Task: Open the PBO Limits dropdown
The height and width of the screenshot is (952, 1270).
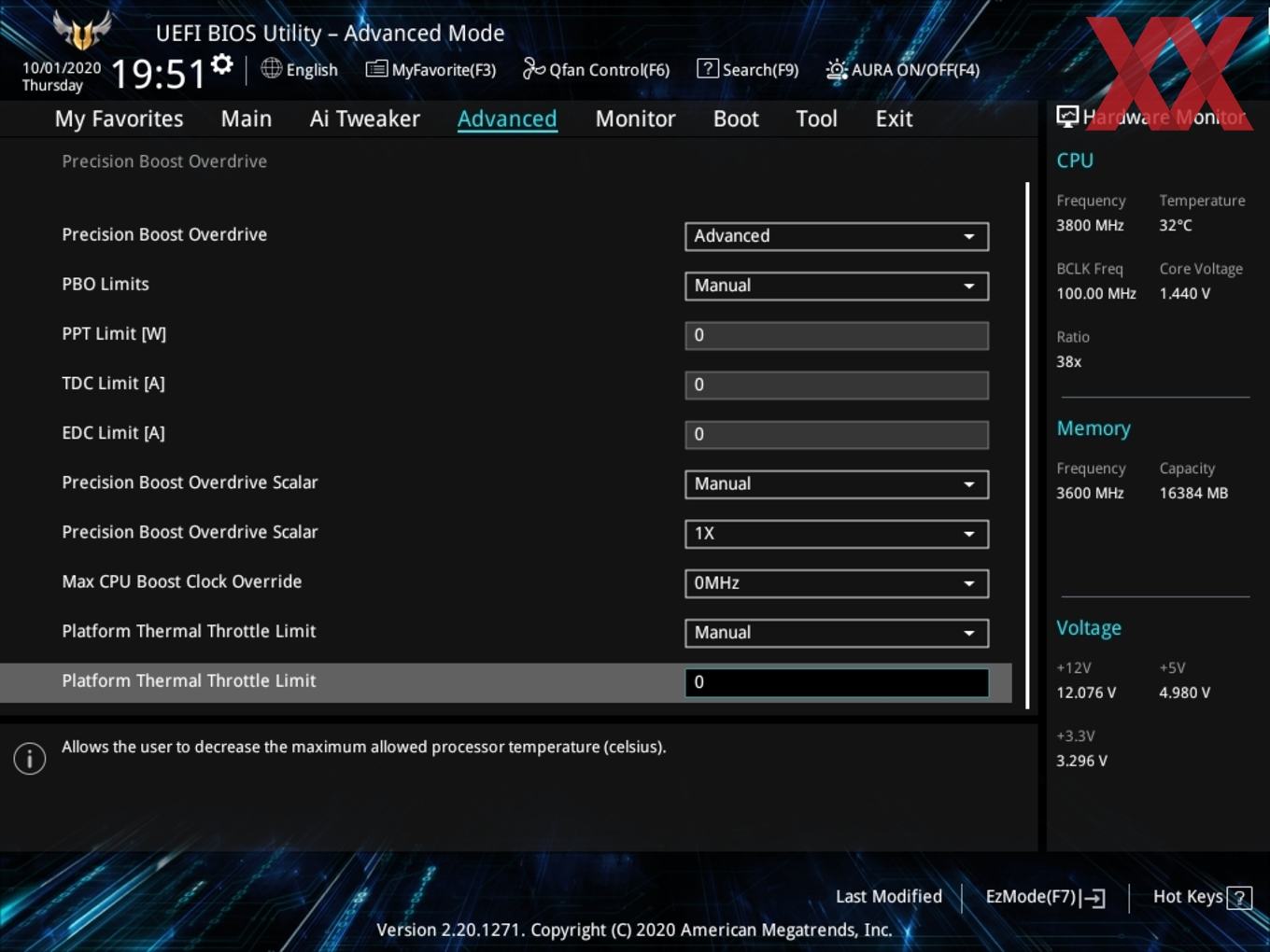Action: [837, 286]
